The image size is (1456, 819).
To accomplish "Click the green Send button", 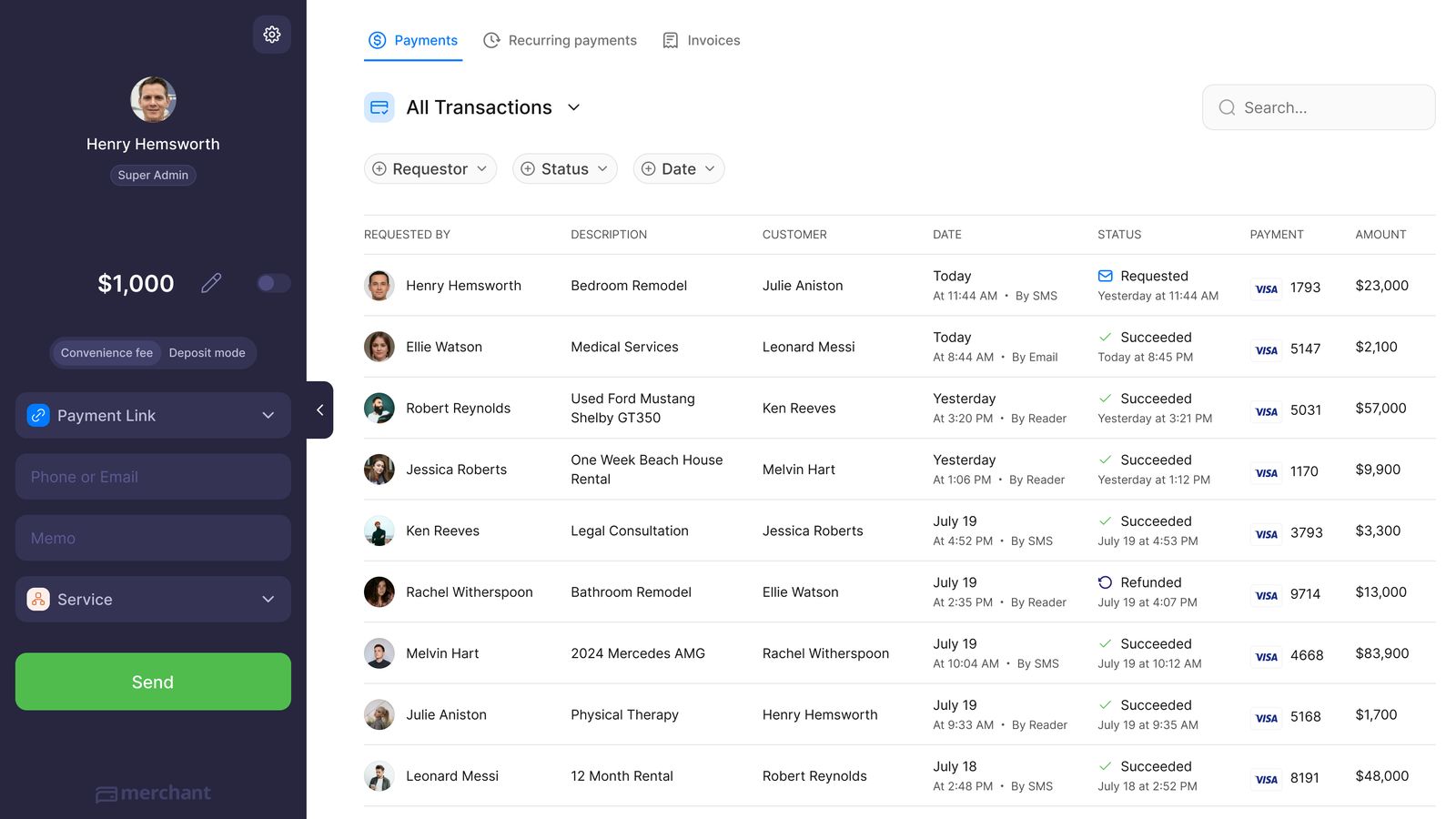I will point(153,682).
